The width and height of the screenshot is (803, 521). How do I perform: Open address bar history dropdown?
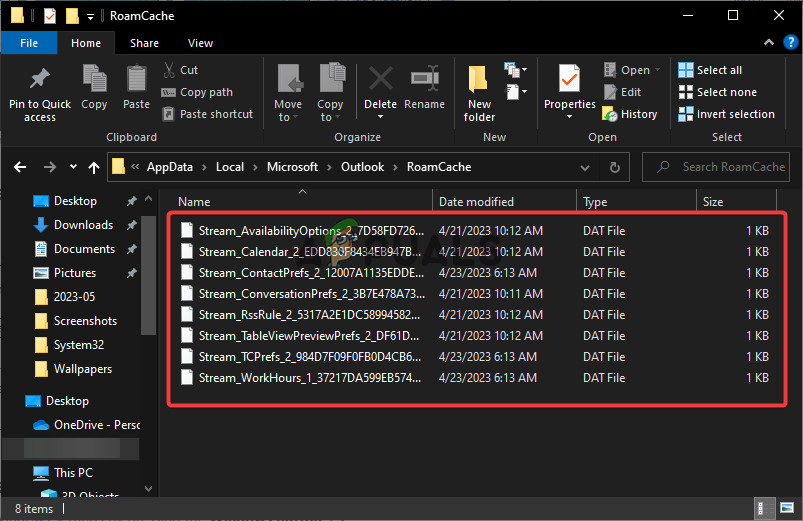pyautogui.click(x=584, y=168)
